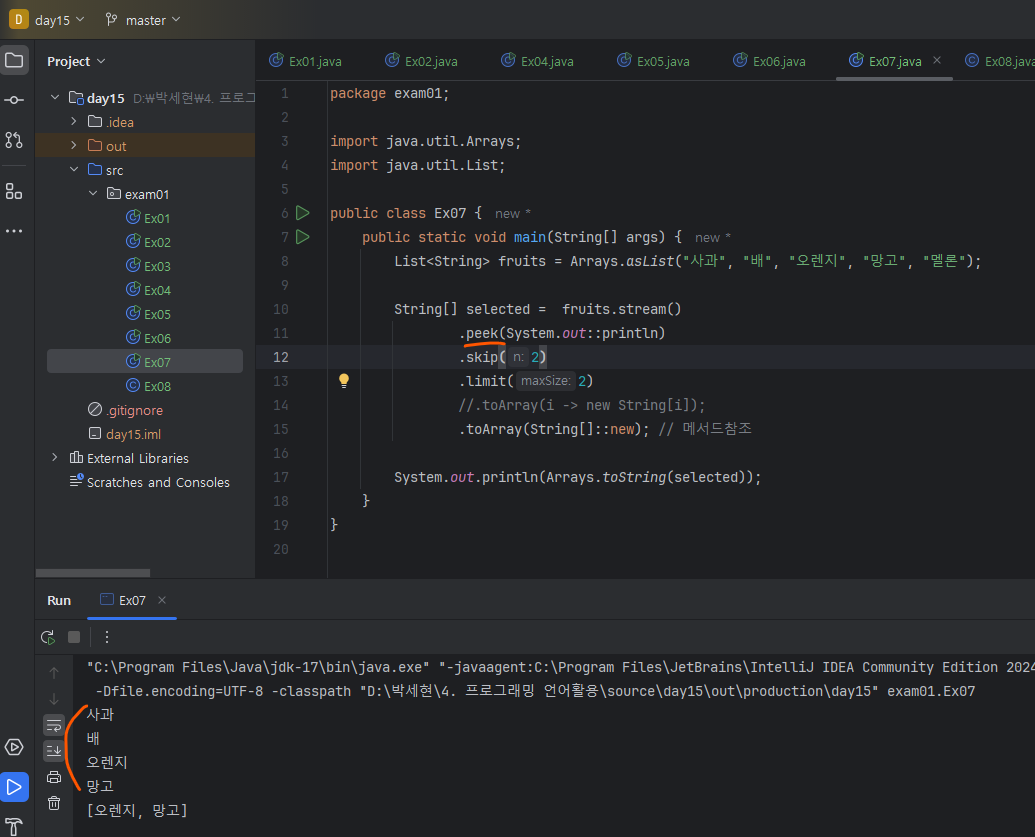This screenshot has height=837, width=1035.
Task: Click the up arrow in the console gutter
Action: (54, 673)
